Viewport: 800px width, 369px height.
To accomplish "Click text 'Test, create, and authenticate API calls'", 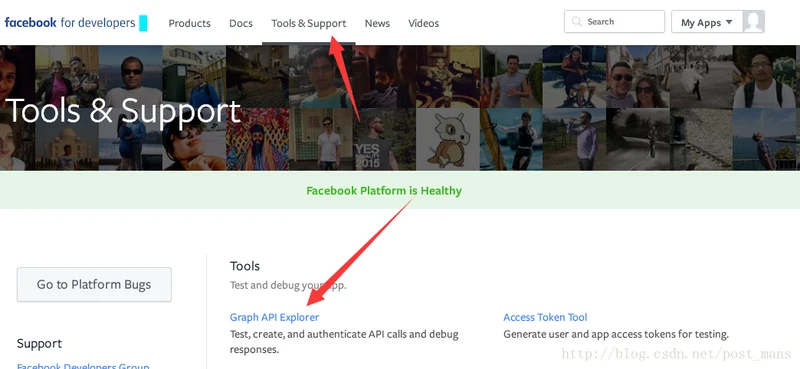I will point(320,334).
